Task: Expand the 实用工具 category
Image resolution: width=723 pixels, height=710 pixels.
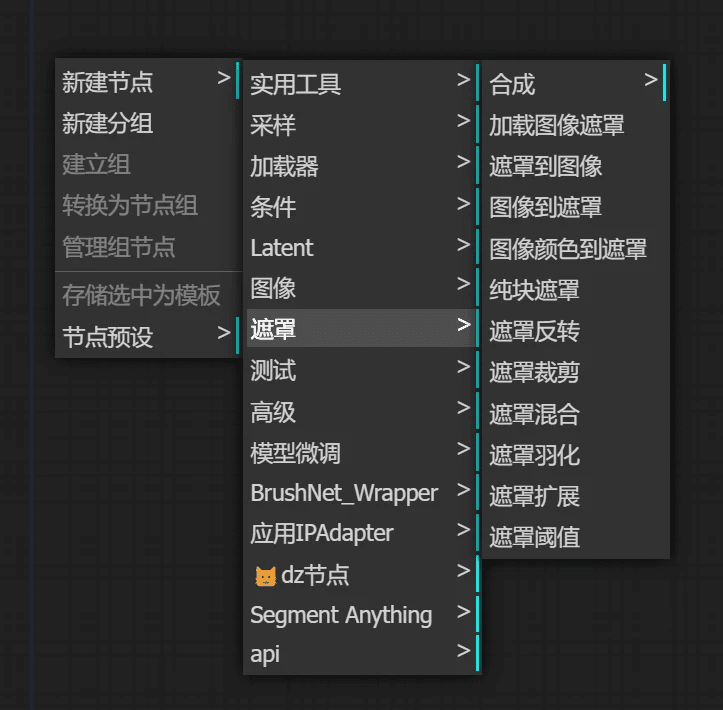Action: (362, 83)
